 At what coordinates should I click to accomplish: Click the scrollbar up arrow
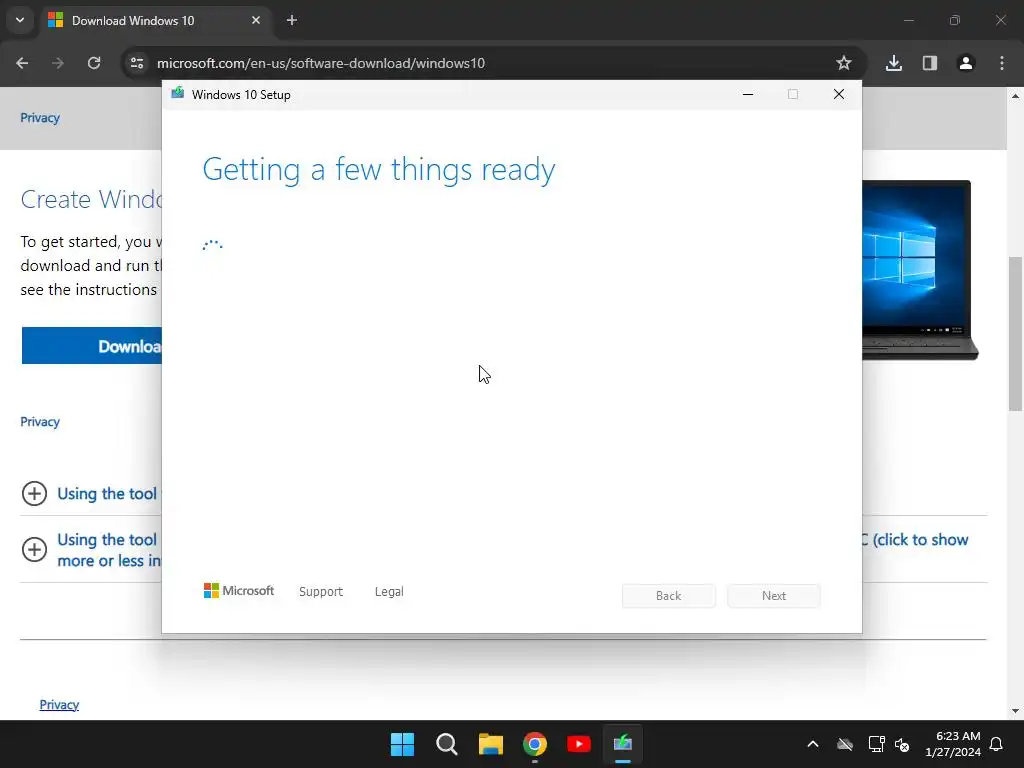(x=1015, y=96)
